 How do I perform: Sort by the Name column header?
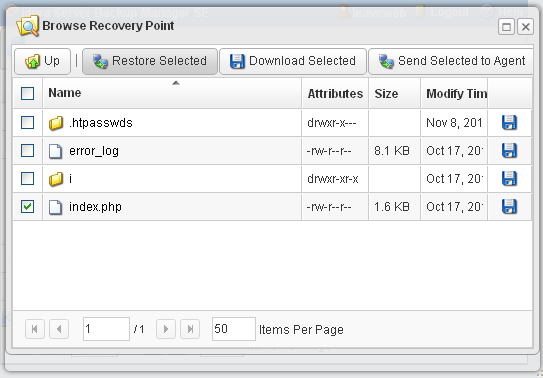point(172,93)
